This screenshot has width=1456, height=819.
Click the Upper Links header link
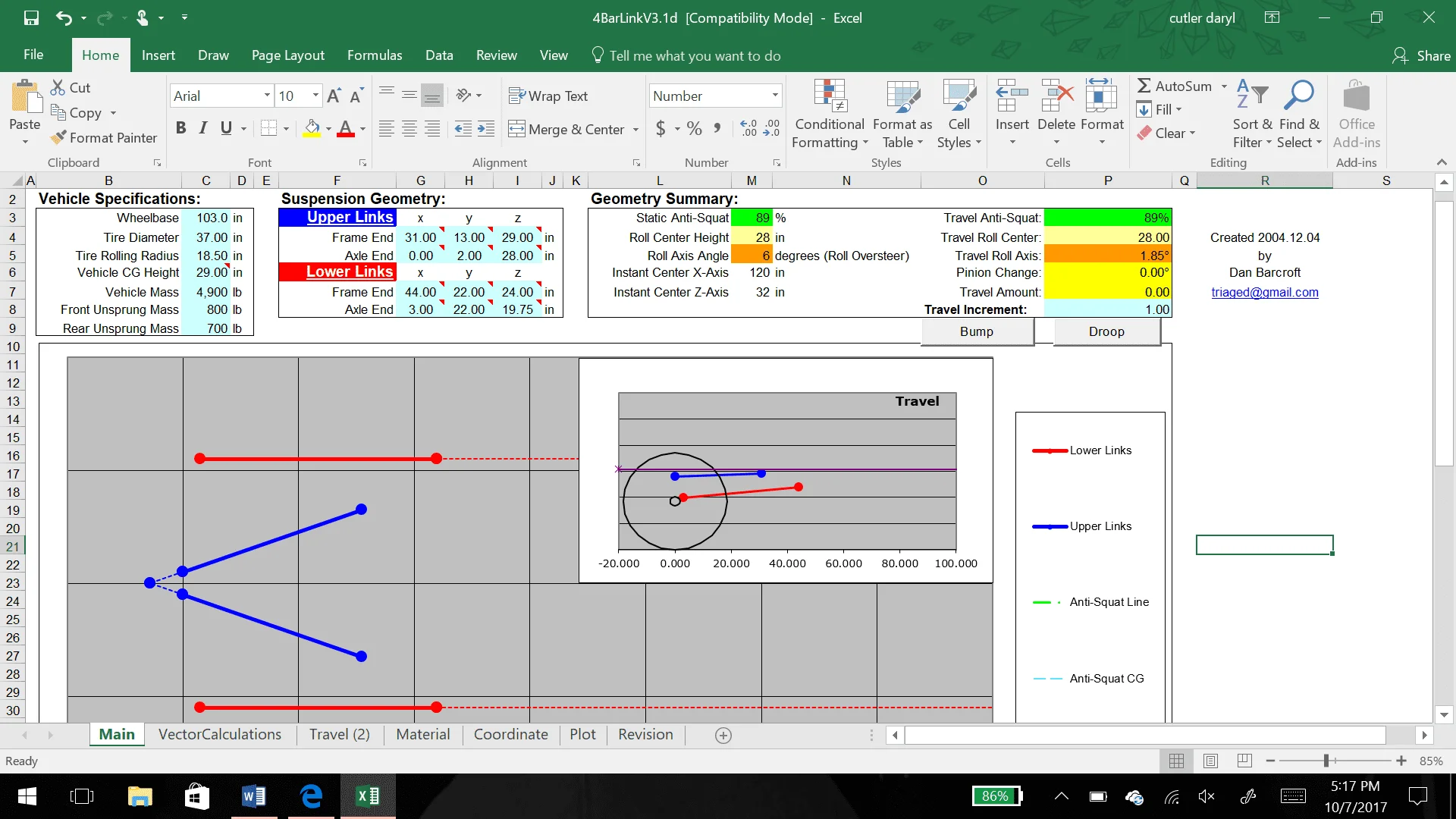click(350, 217)
